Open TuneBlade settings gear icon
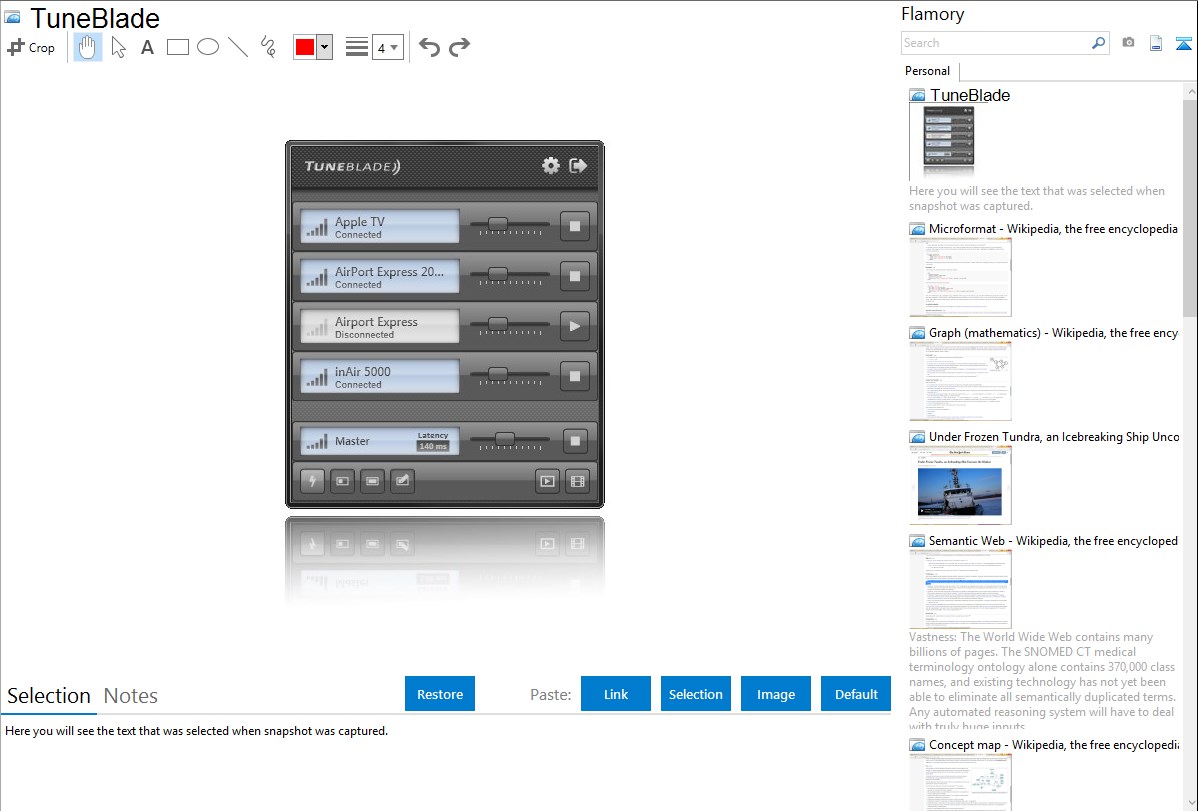Screen dimensions: 1198x811 (551, 166)
